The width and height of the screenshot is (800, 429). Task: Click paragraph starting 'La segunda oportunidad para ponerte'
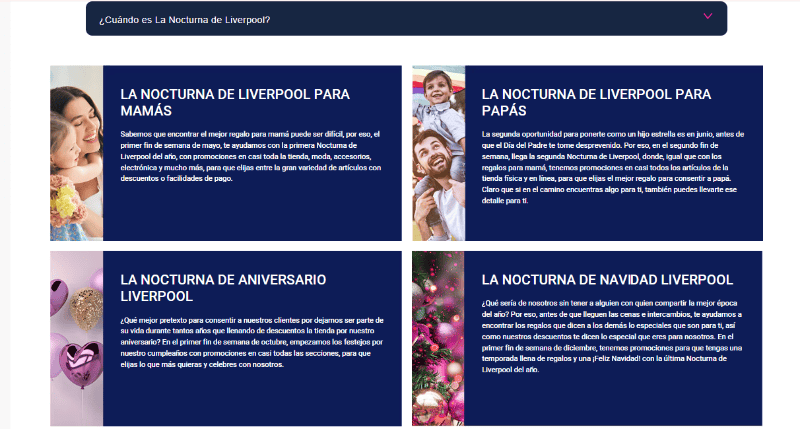click(613, 167)
